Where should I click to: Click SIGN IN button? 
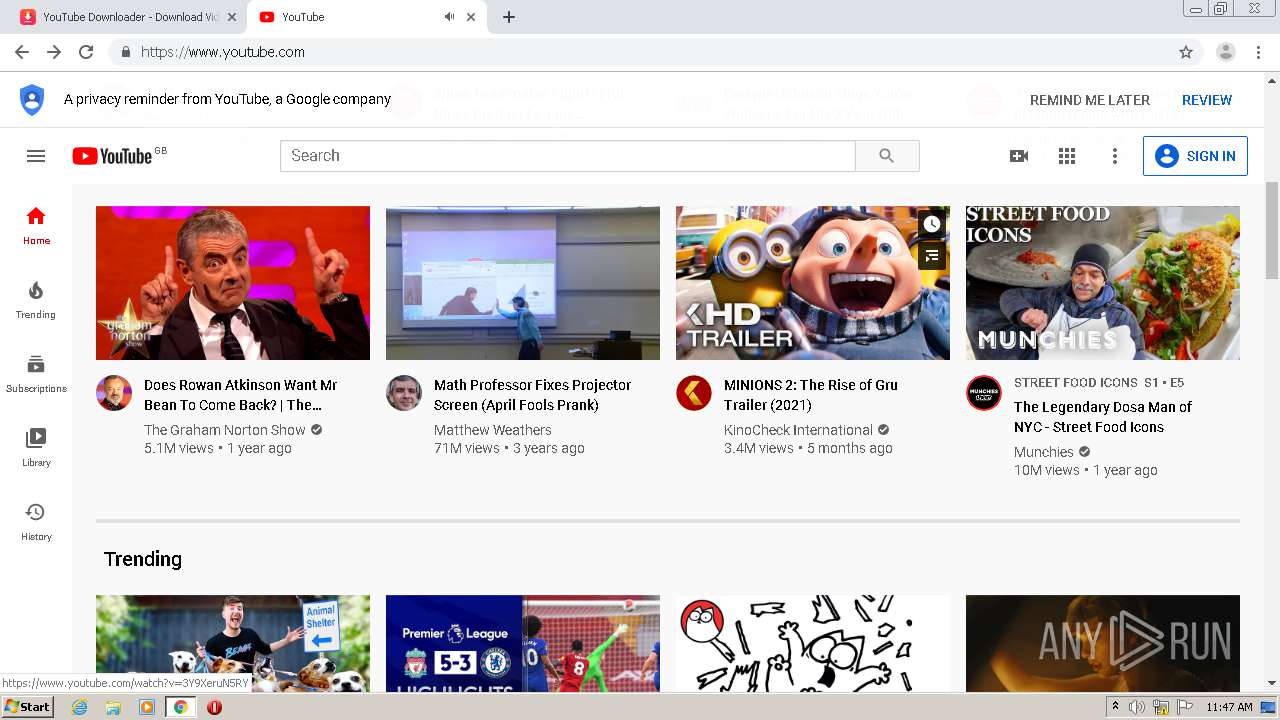pyautogui.click(x=1195, y=156)
